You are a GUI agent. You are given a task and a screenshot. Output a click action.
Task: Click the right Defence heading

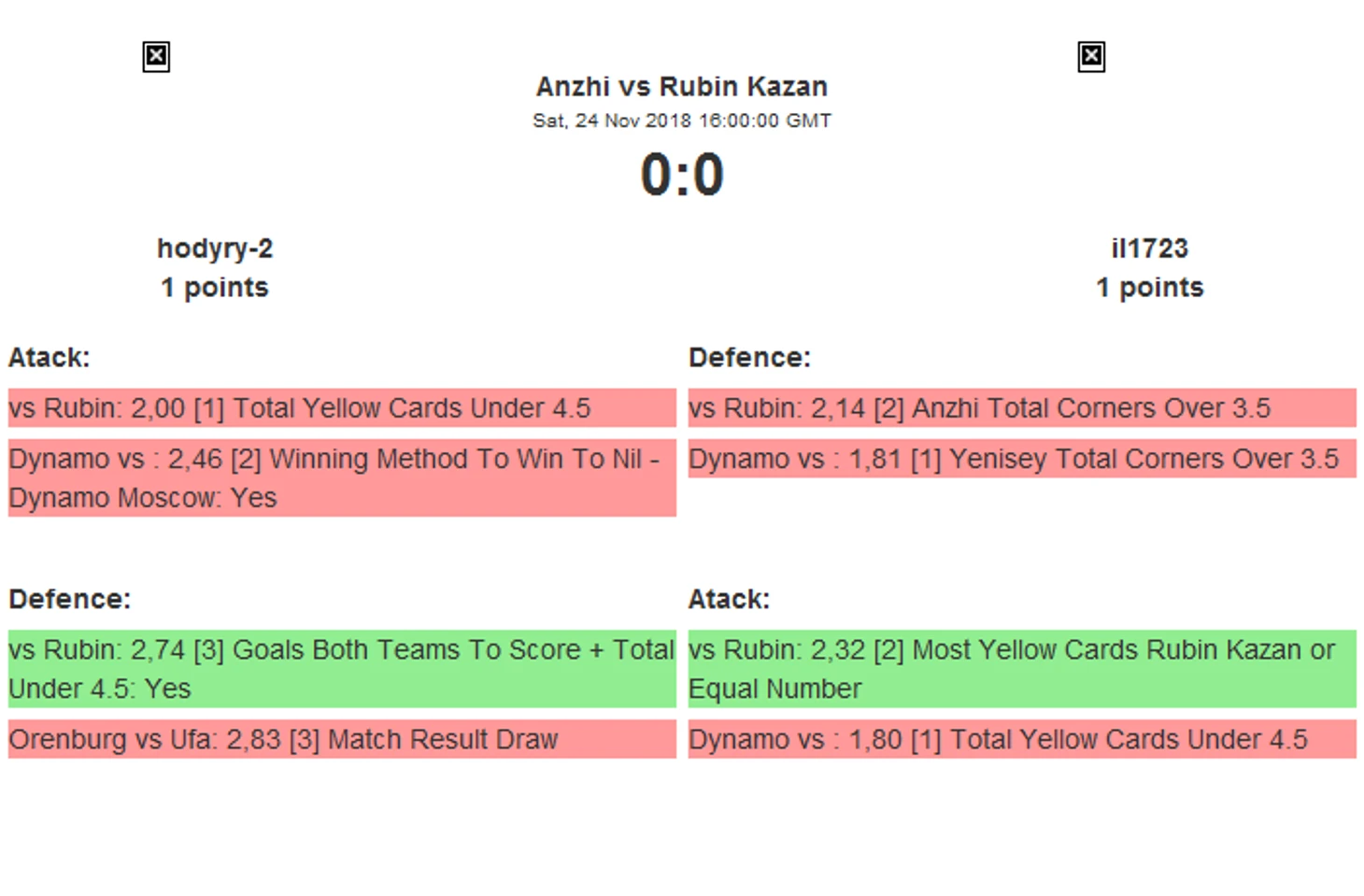coord(749,358)
